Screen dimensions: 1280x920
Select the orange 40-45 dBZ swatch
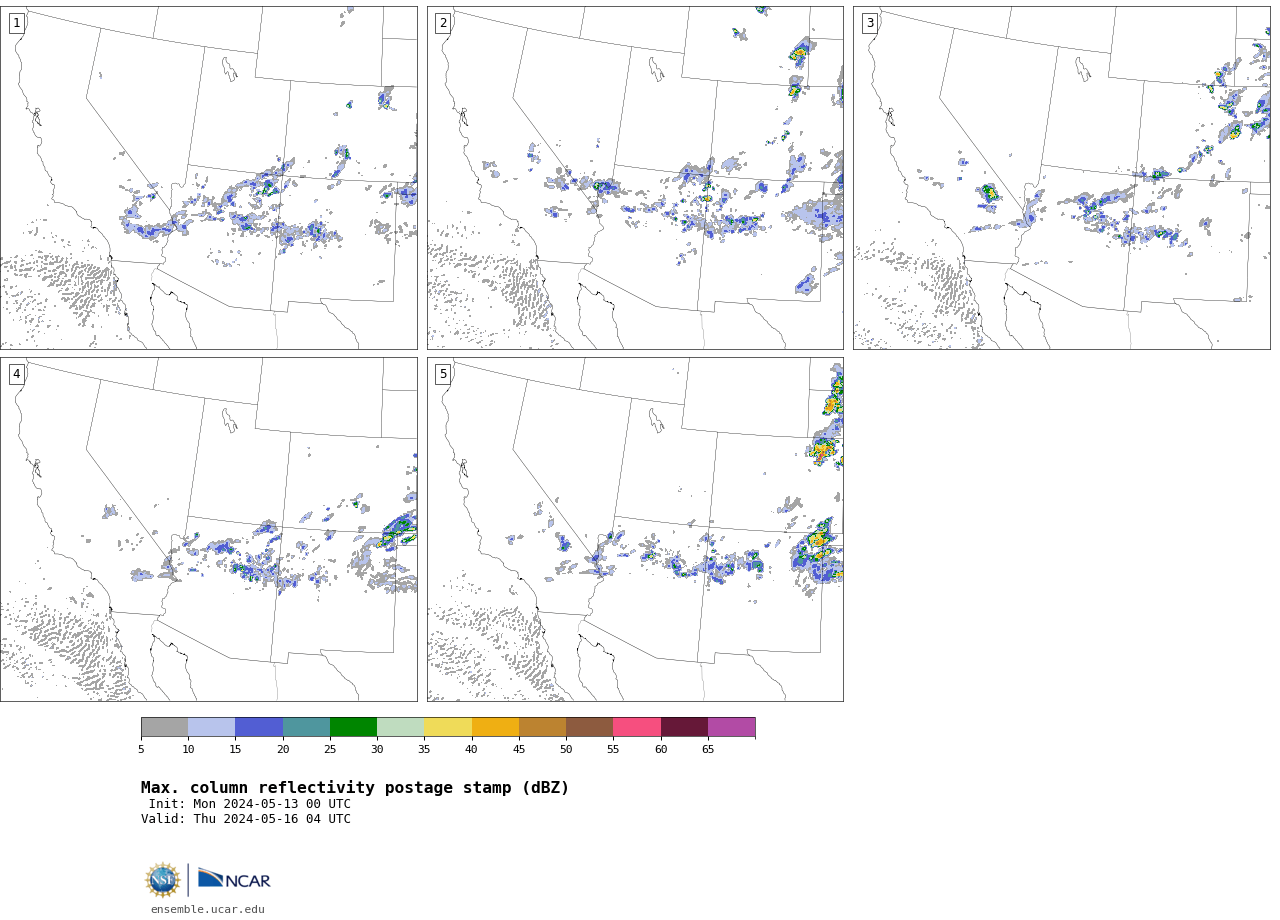(x=495, y=727)
